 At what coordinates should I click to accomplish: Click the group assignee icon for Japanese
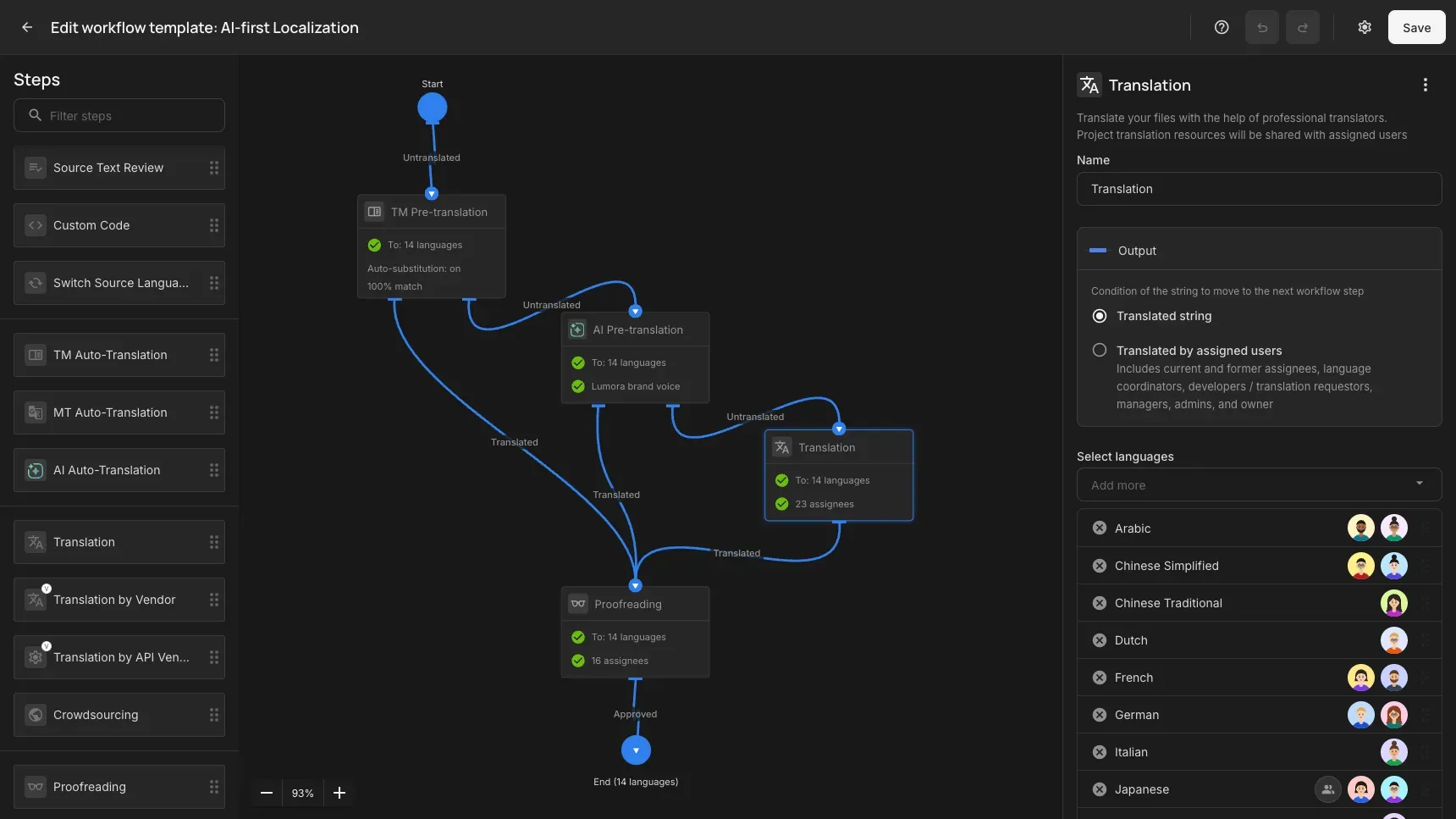pyautogui.click(x=1328, y=789)
